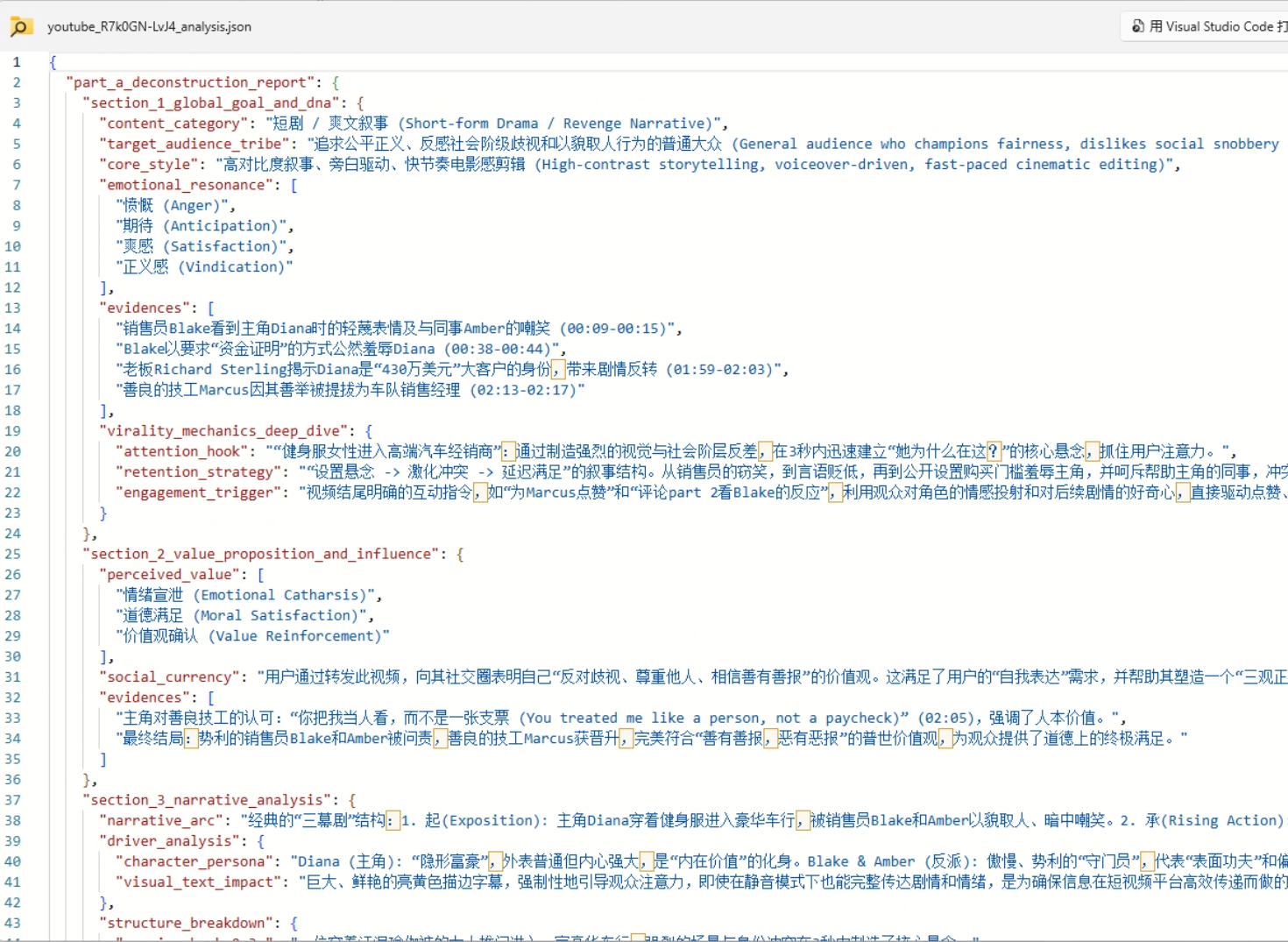This screenshot has height=942, width=1288.
Task: Click the "section_2_value_proposition_and_influence" key
Action: [261, 554]
